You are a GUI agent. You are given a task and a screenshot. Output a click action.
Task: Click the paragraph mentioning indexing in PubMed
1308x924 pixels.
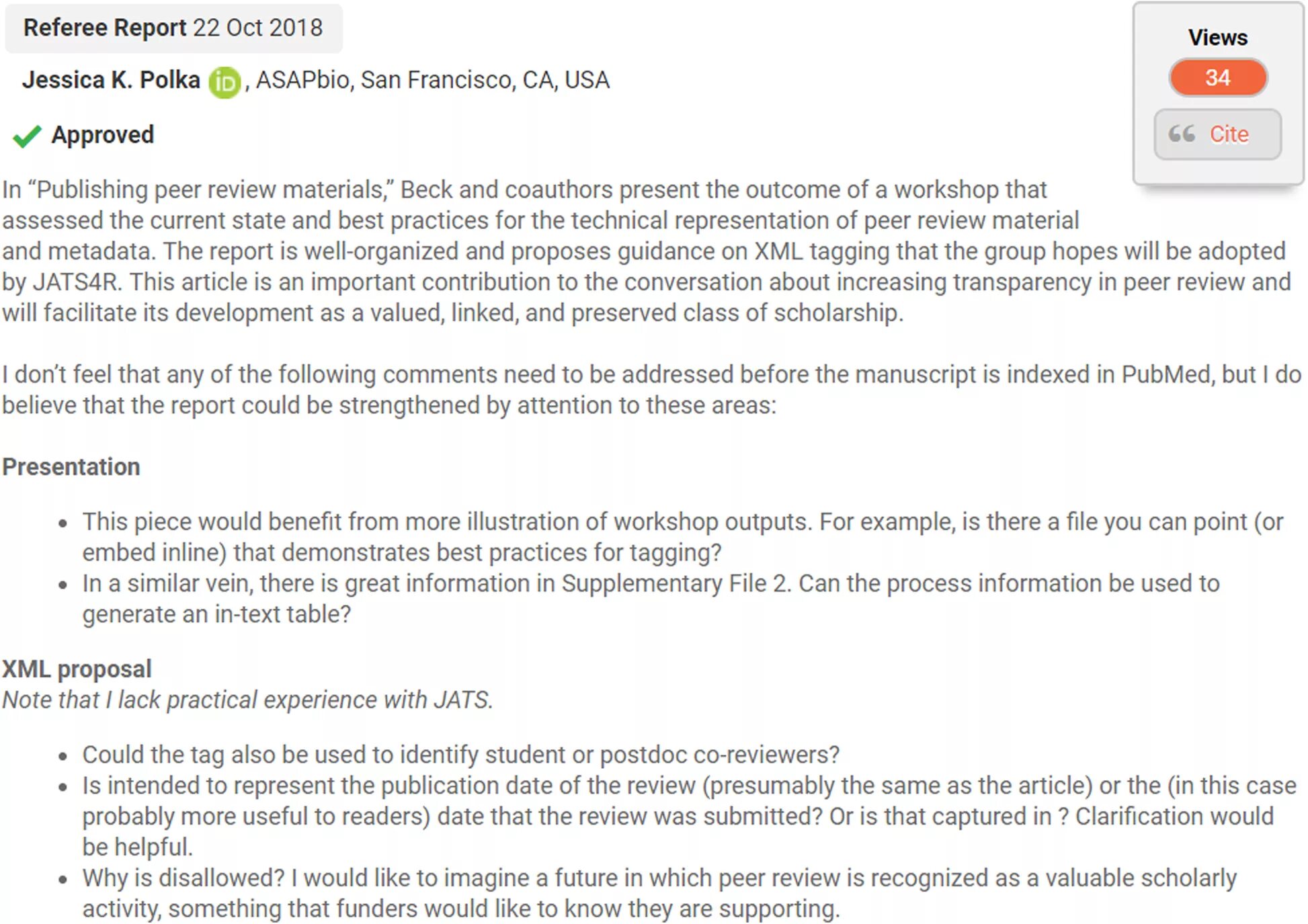(x=652, y=390)
